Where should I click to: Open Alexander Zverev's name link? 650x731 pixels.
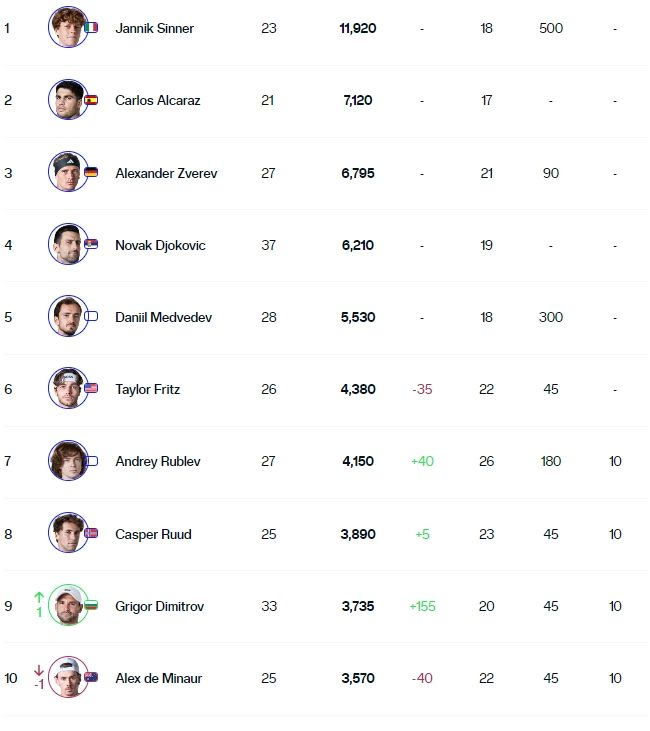pyautogui.click(x=166, y=173)
